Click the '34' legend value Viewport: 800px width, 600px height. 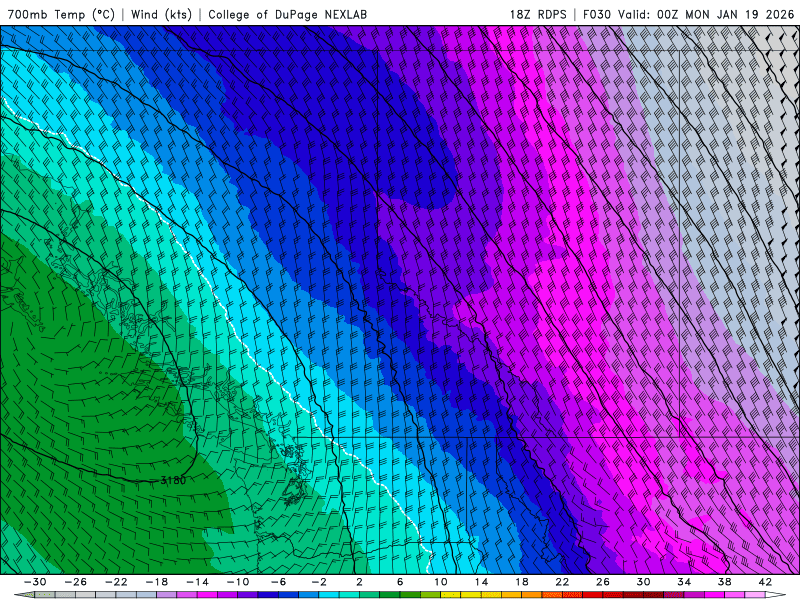684,582
